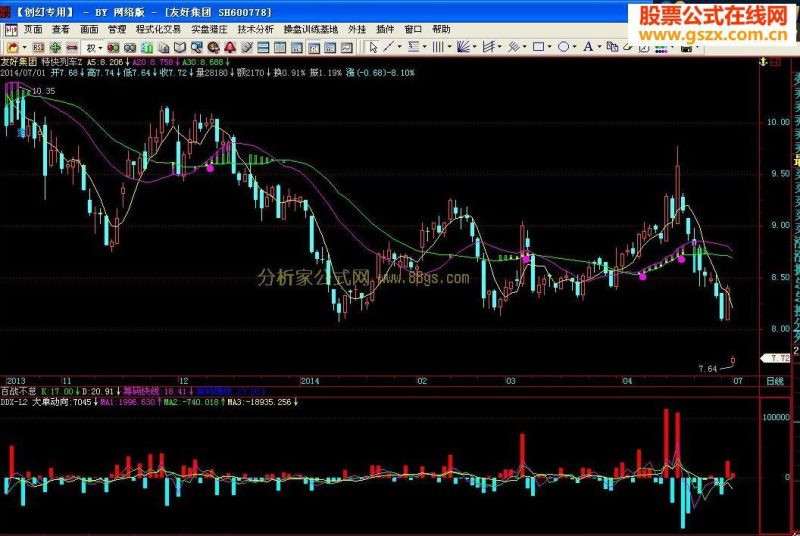Expand the home folder icon dropdown arrow
The width and height of the screenshot is (800, 536).
24,48
